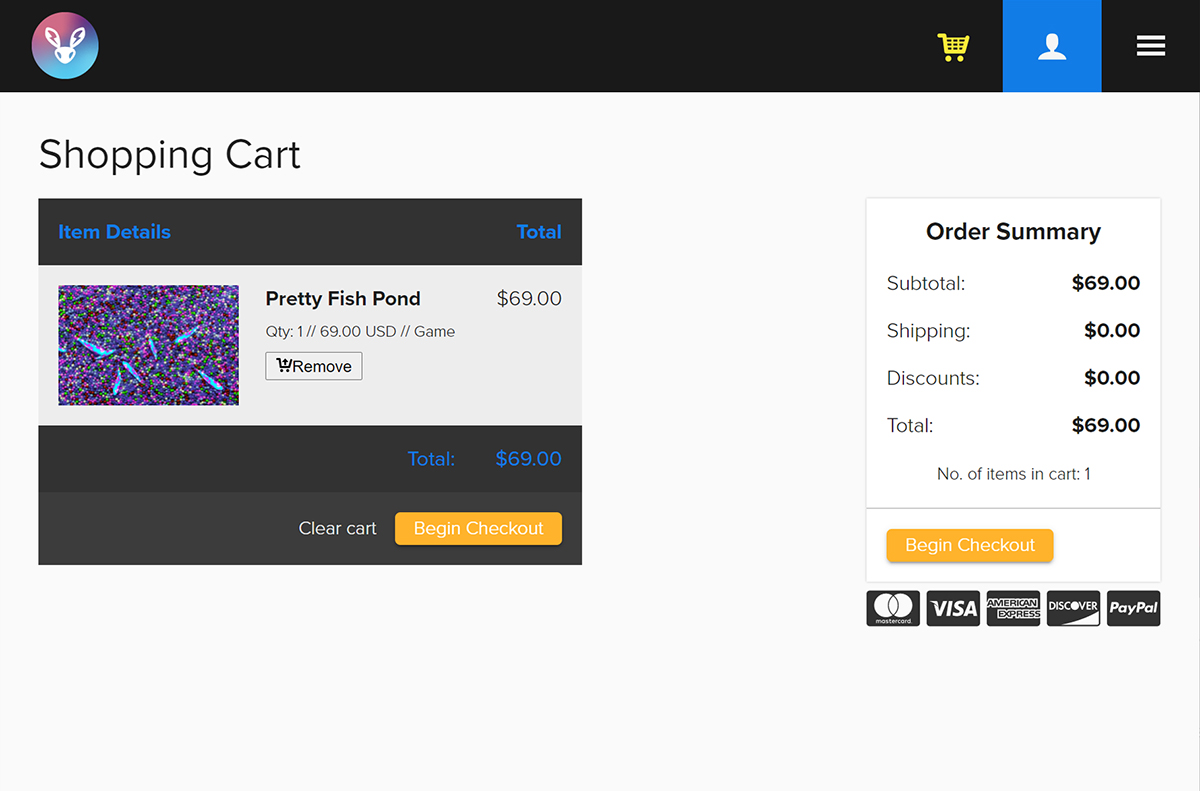The width and height of the screenshot is (1200, 791).
Task: Click the American Express payment icon
Action: 1013,608
